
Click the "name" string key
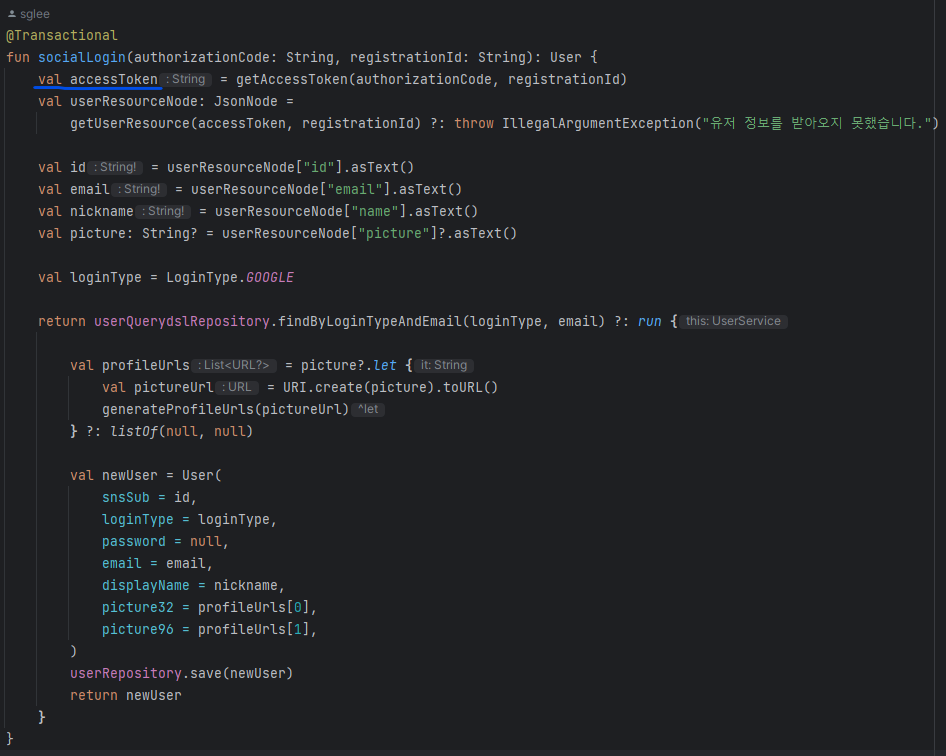[375, 212]
